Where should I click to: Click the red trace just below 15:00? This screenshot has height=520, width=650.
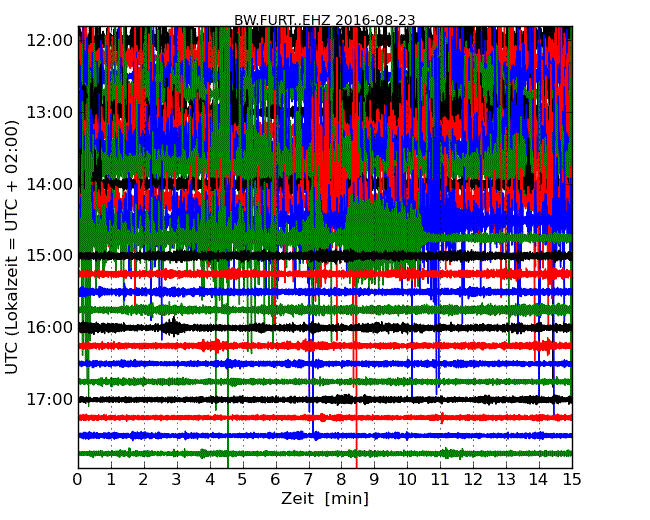(x=325, y=274)
